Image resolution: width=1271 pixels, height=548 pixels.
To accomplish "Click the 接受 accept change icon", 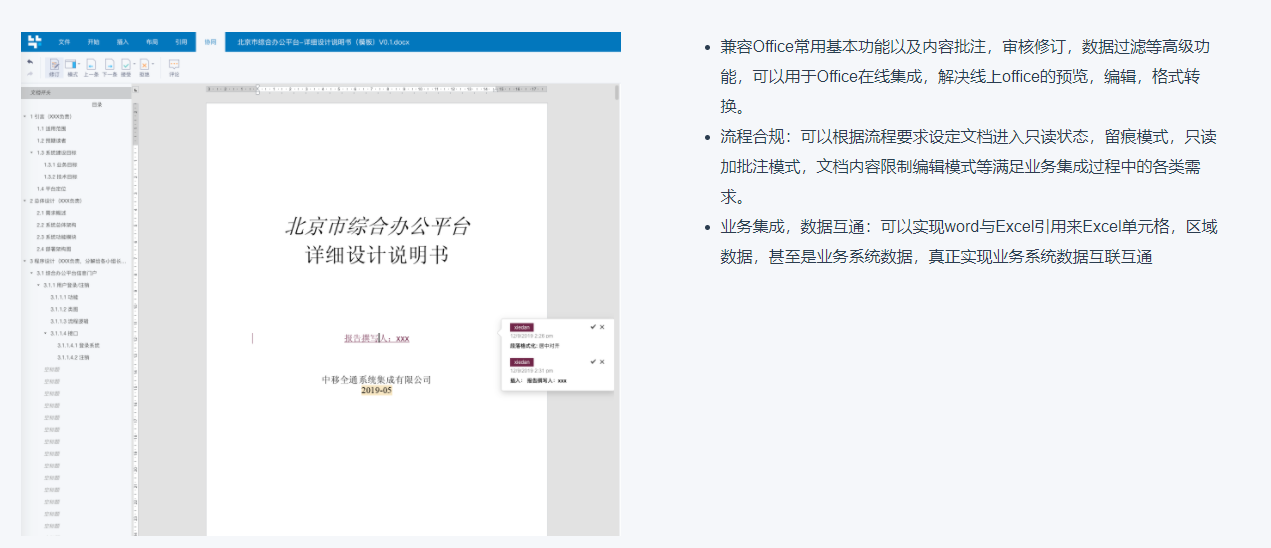I will [x=126, y=64].
